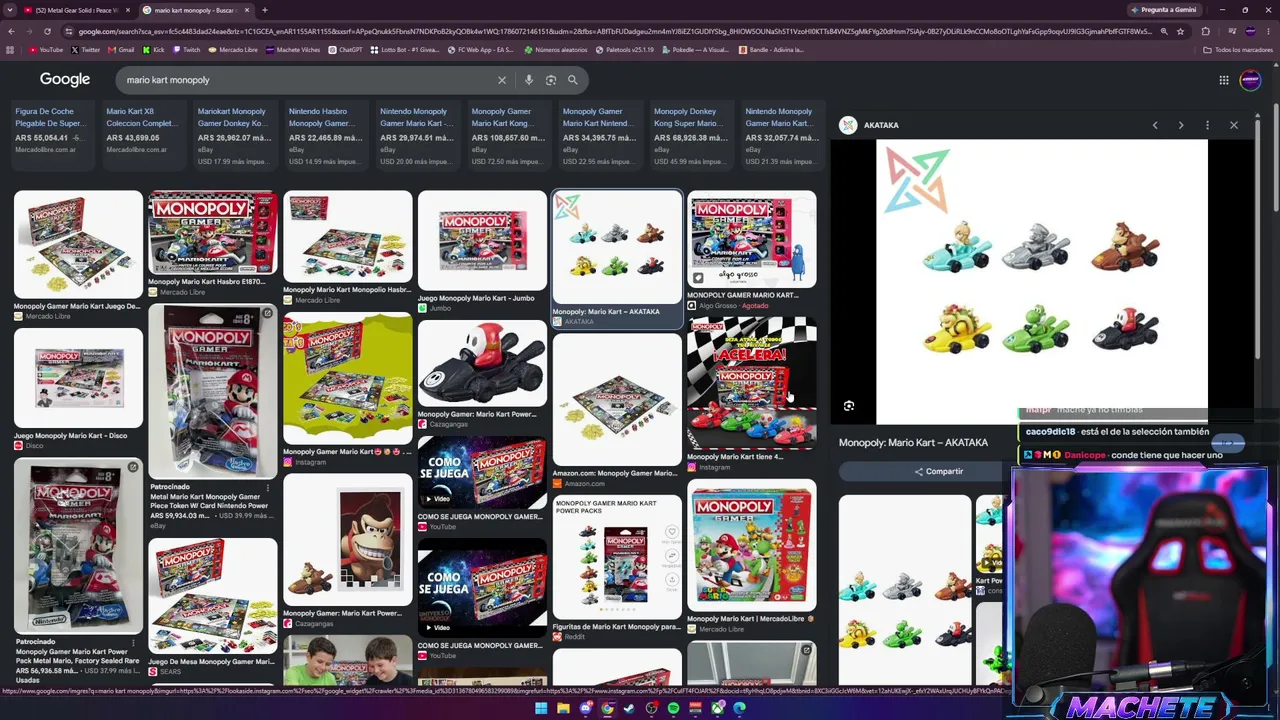Open the YouTube bookmark
Image resolution: width=1280 pixels, height=720 pixels.
tap(46, 49)
